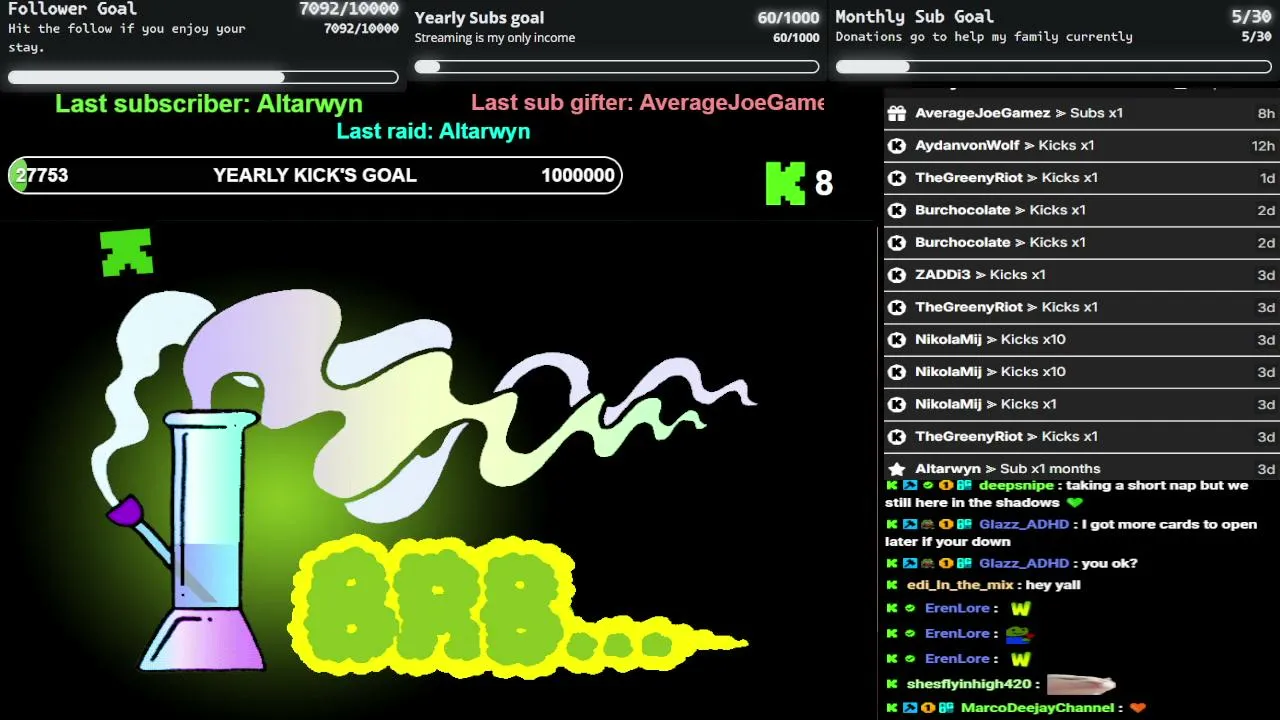Click the 'Last sub gifter' text
Screen dimensions: 1280x720
648,103
